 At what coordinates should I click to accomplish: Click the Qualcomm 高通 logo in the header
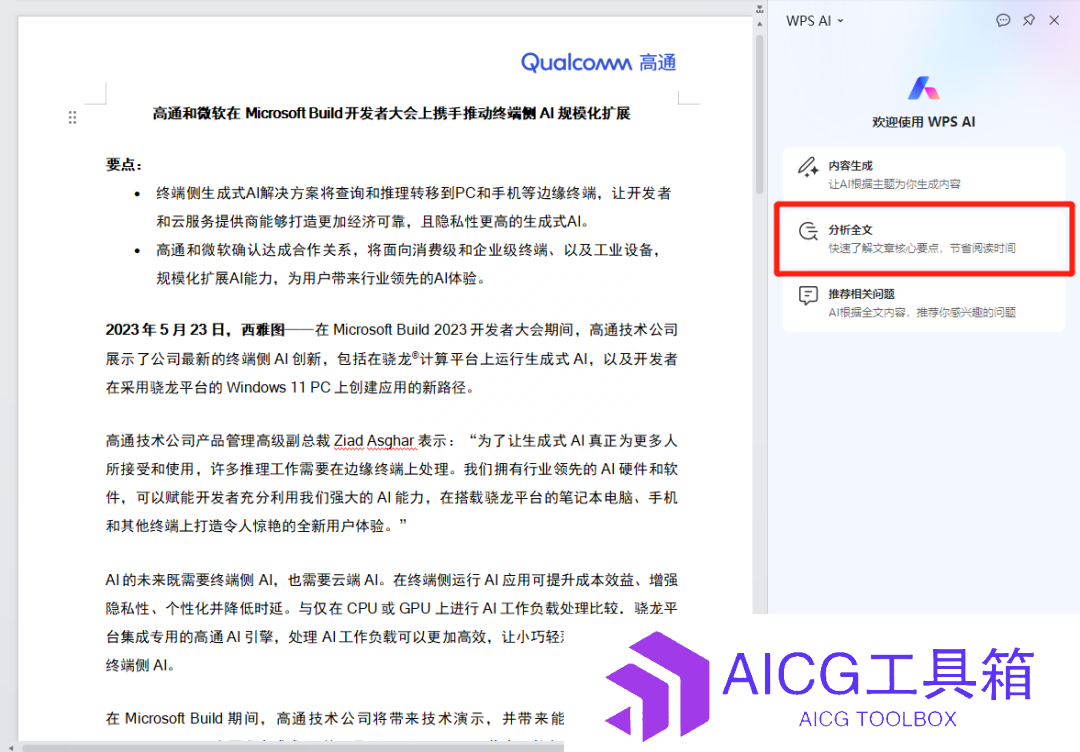(x=599, y=63)
